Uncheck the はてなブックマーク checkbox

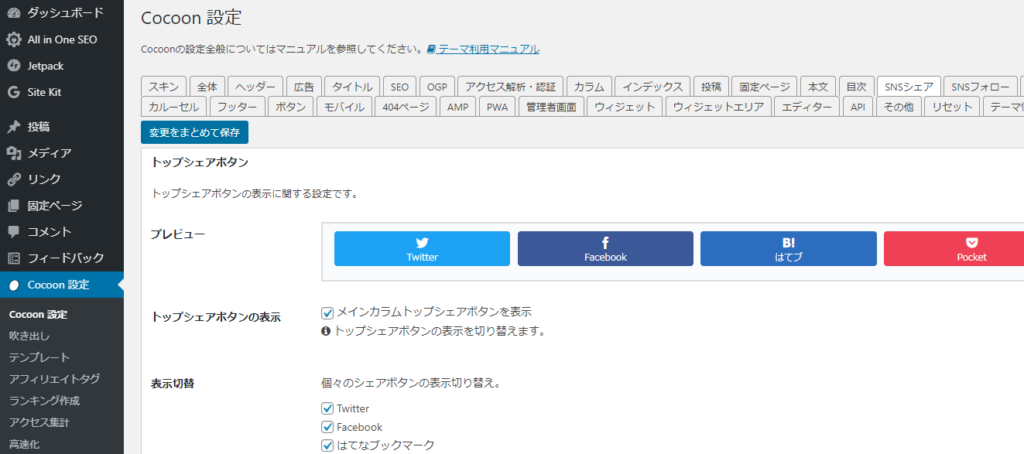(x=328, y=446)
